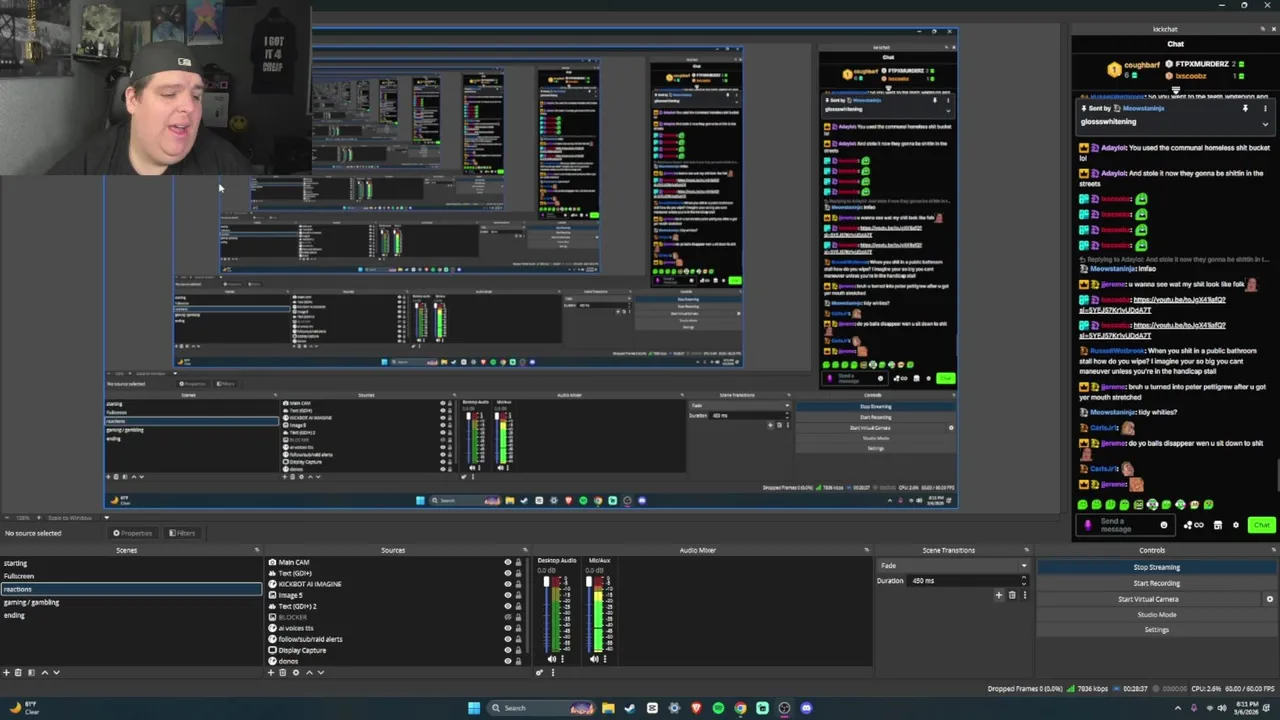The width and height of the screenshot is (1280, 720).
Task: Toggle visibility of KICKBOT AI IMAGINE source
Action: (507, 584)
